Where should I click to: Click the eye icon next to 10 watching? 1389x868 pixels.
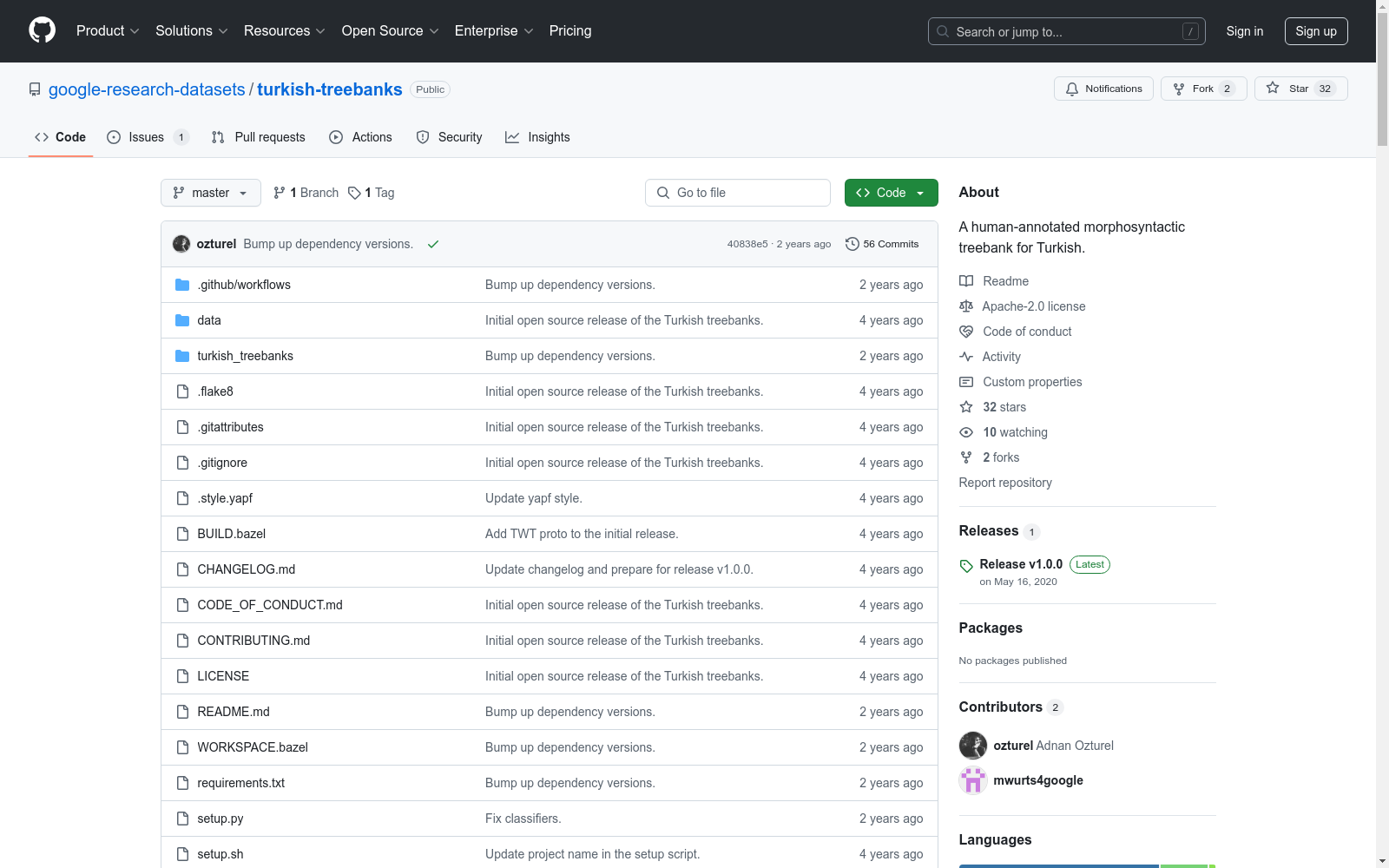coord(966,432)
